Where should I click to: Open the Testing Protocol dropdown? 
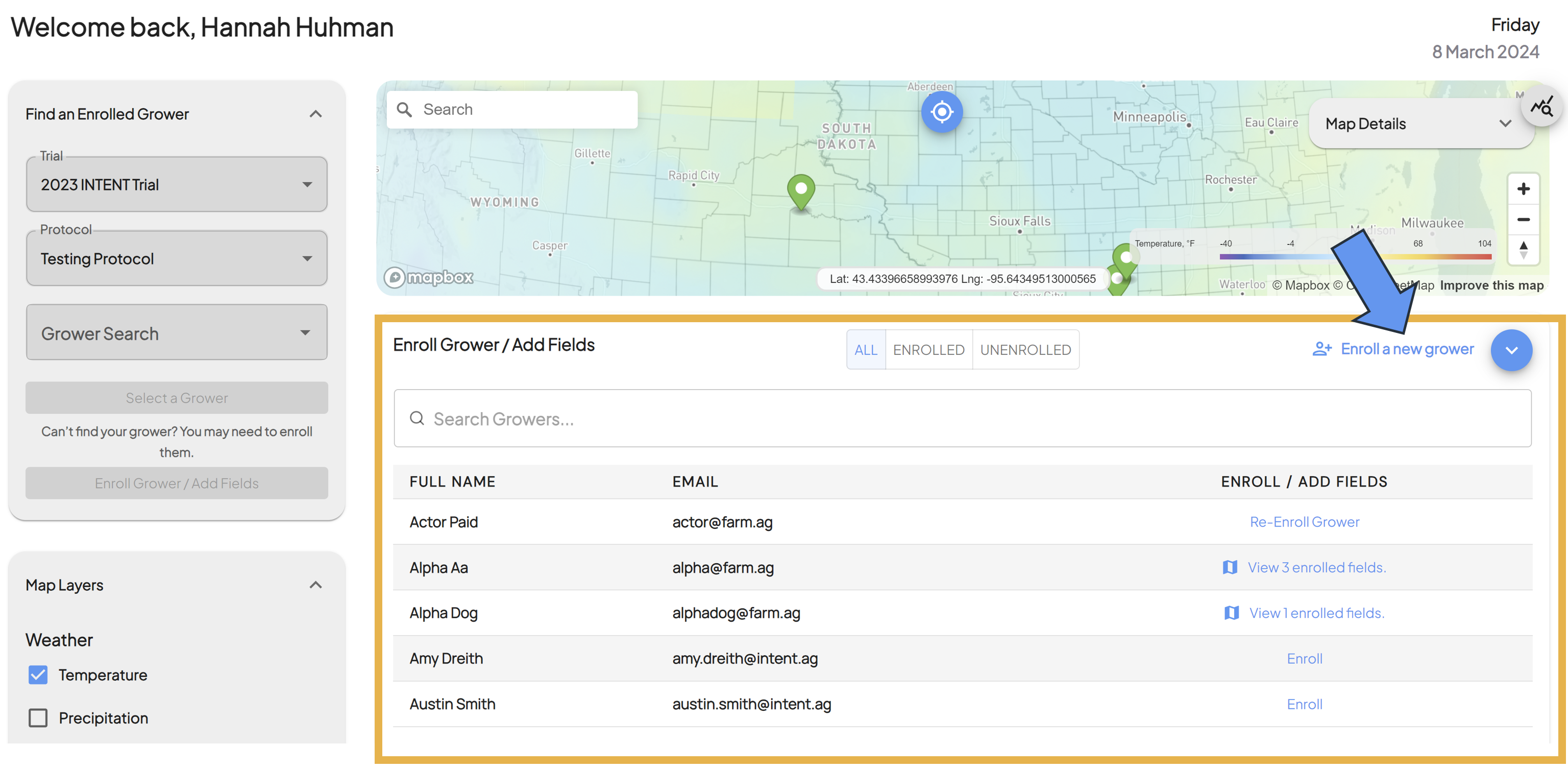177,259
